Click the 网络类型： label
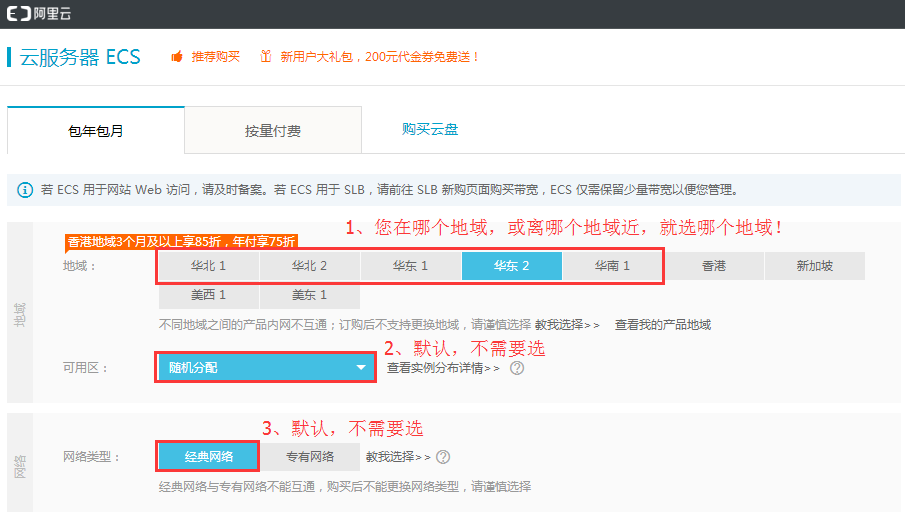905x512 pixels. click(x=91, y=457)
